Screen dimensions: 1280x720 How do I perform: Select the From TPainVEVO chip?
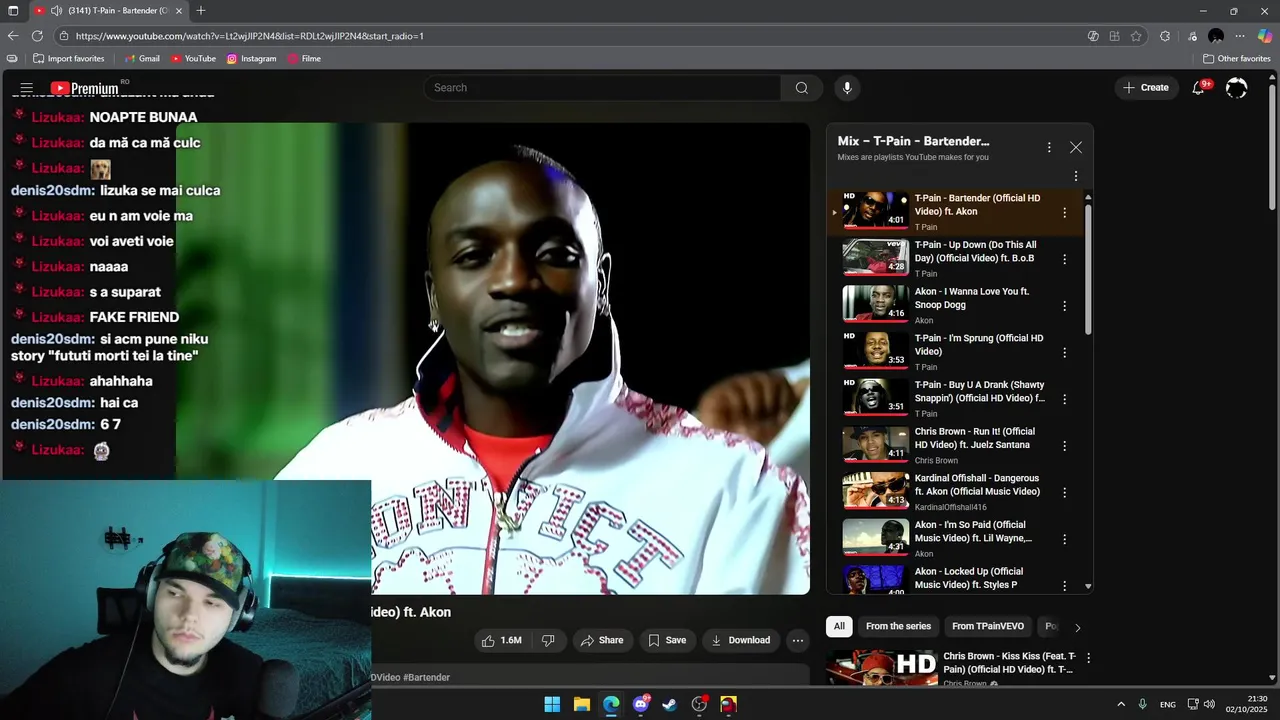[x=988, y=626]
